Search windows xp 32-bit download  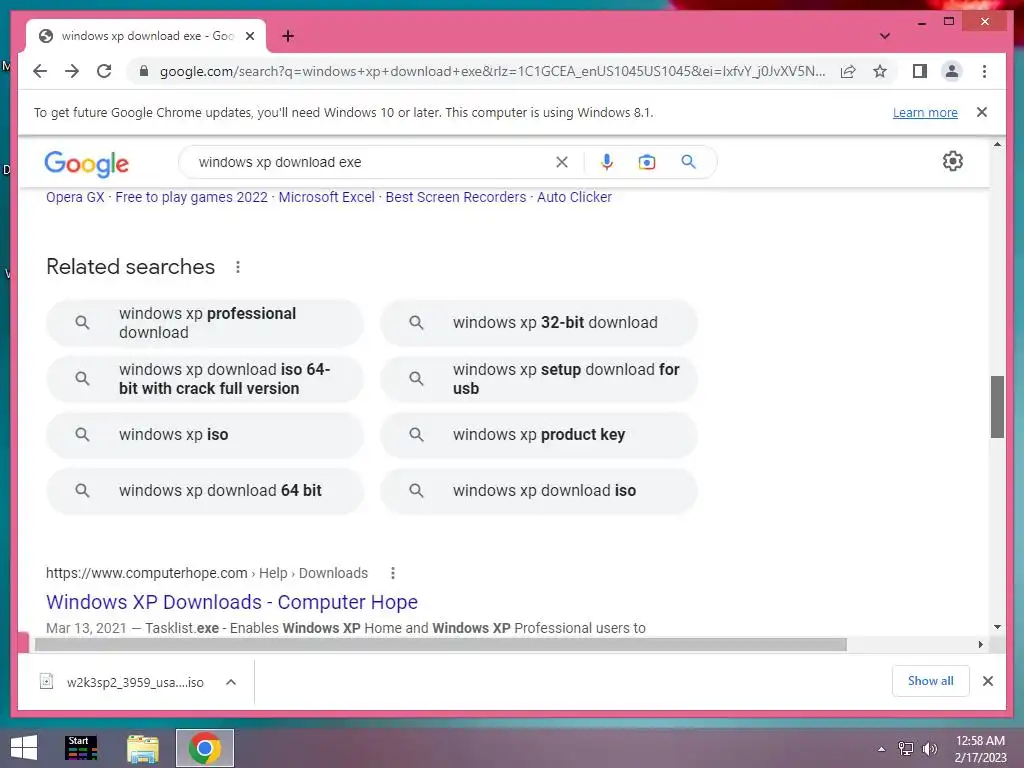click(539, 323)
